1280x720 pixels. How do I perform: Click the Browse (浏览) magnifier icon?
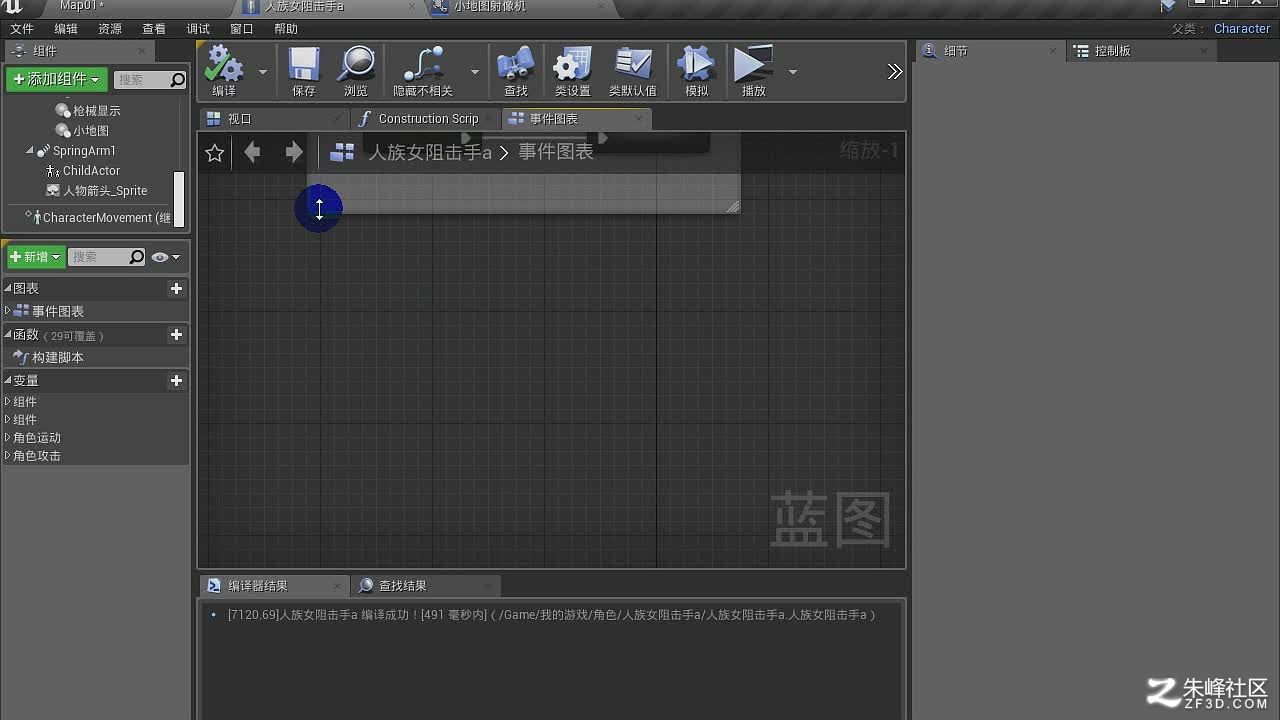(356, 65)
